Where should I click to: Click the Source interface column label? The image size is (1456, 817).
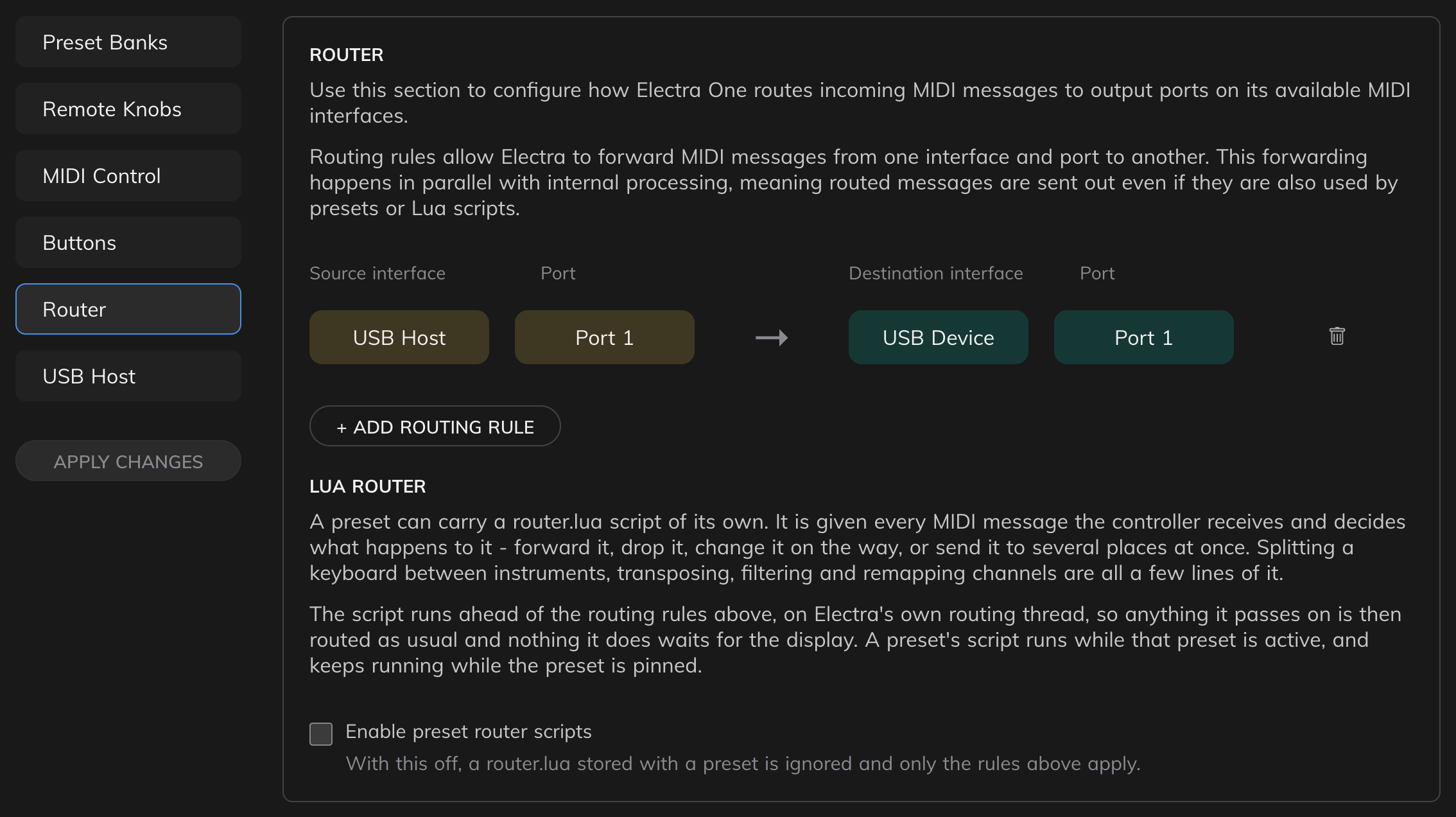(377, 273)
